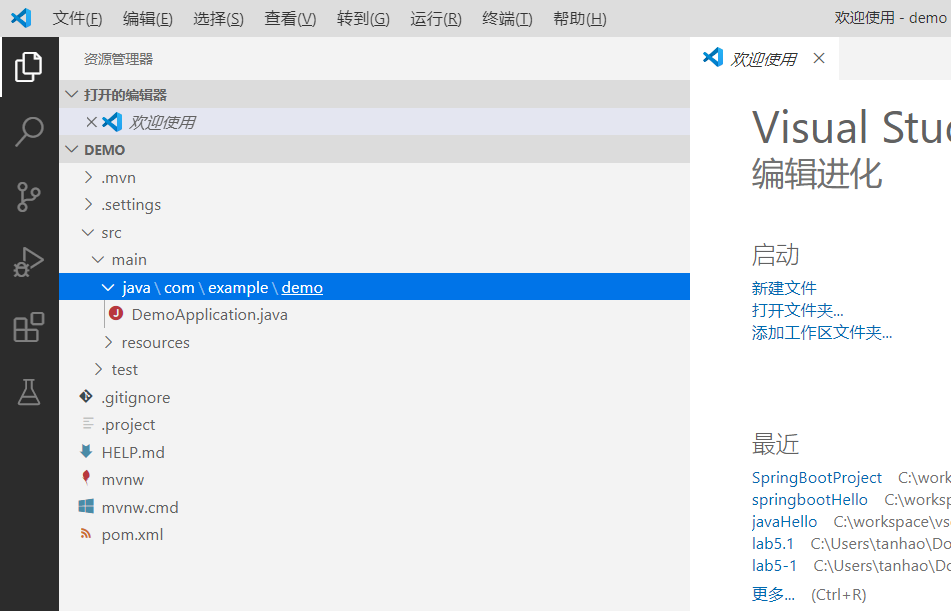Click the 新建文件 link

click(x=784, y=288)
